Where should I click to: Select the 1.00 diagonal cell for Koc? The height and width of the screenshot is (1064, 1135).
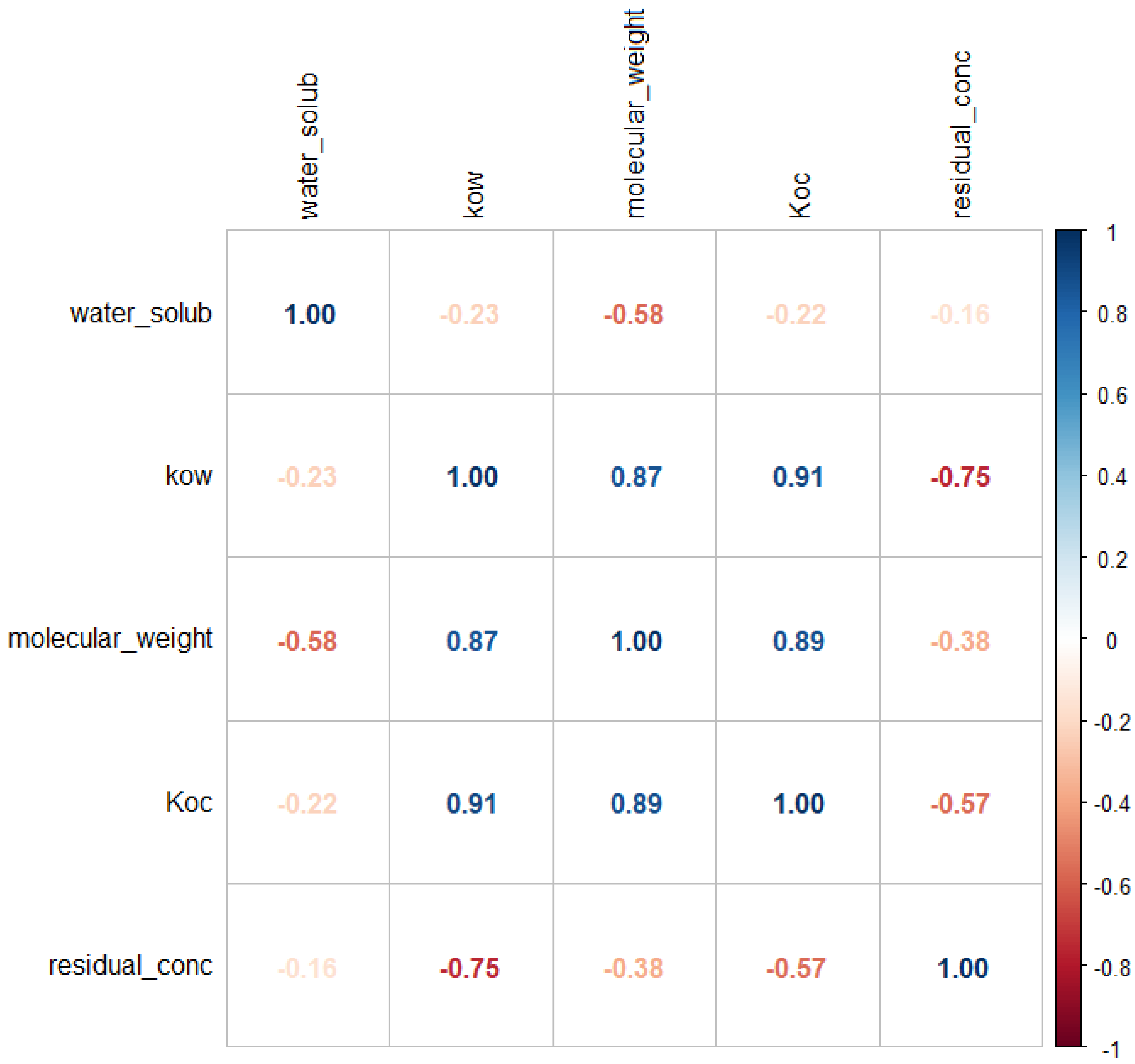click(x=798, y=804)
